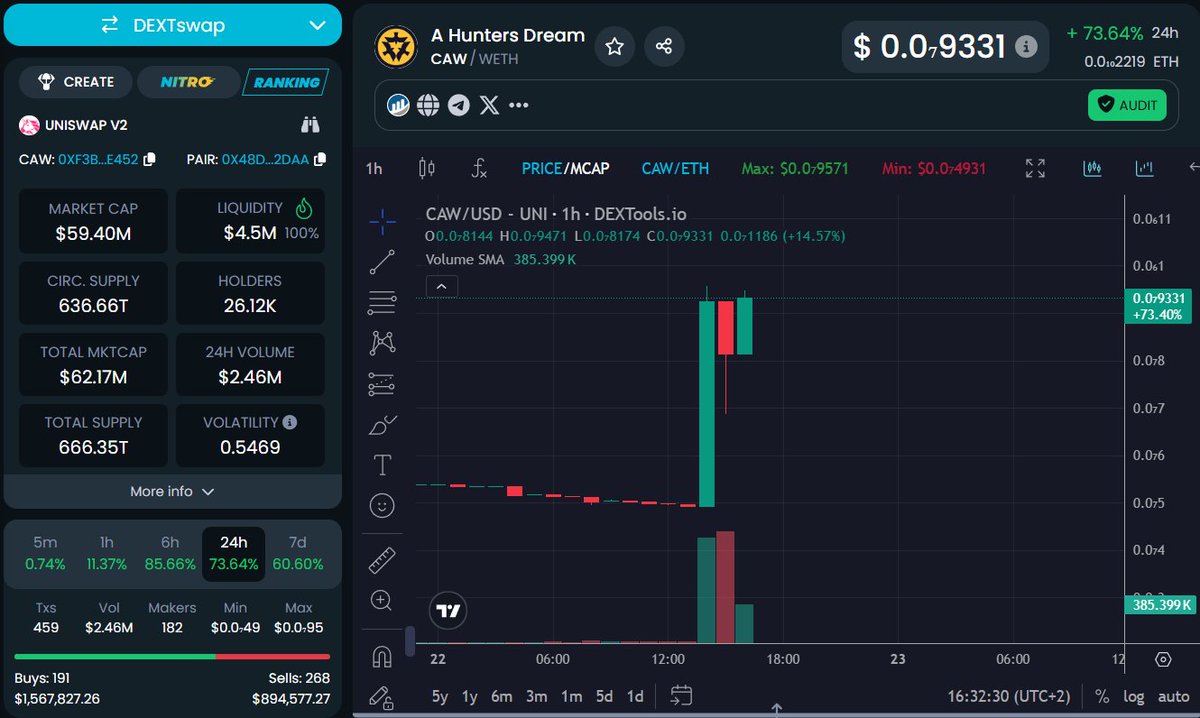Image resolution: width=1200 pixels, height=718 pixels.
Task: Change candlestick chart style
Action: 427,168
